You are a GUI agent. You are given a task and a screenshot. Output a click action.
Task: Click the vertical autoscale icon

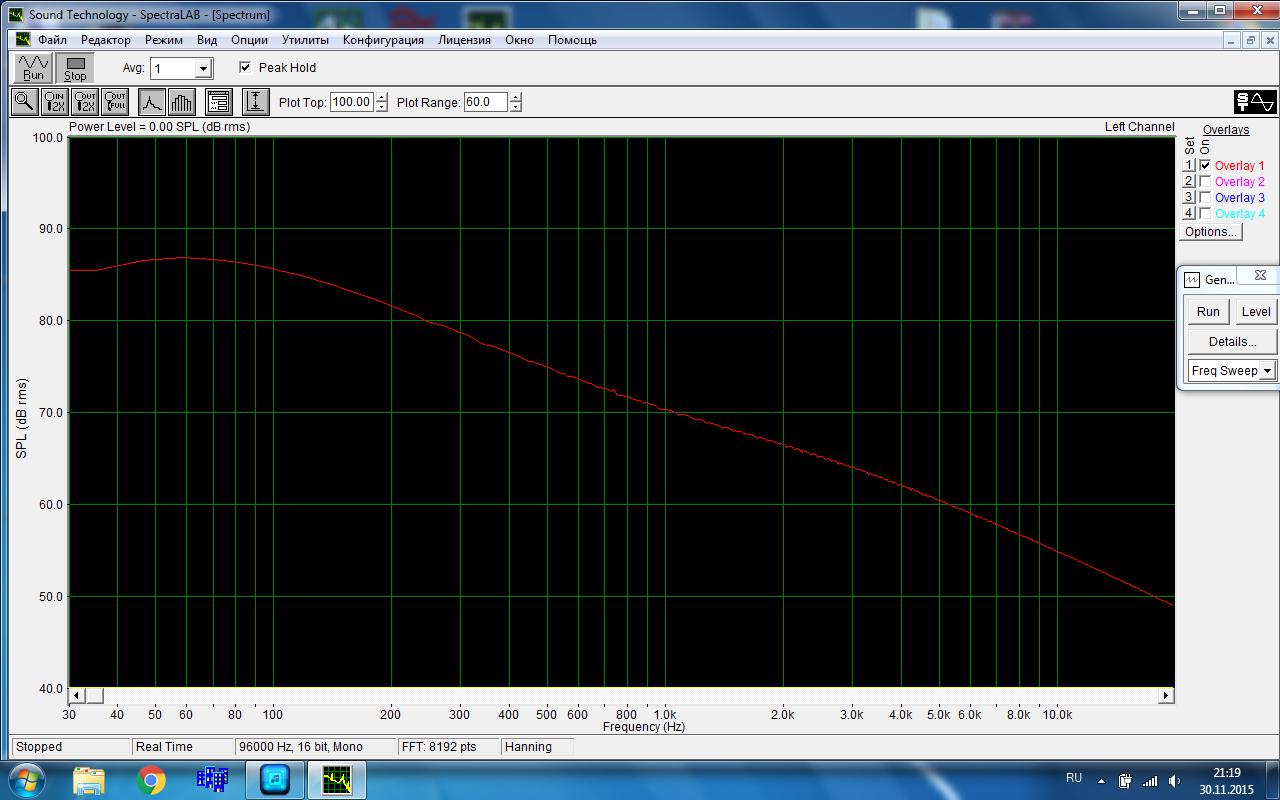point(255,102)
